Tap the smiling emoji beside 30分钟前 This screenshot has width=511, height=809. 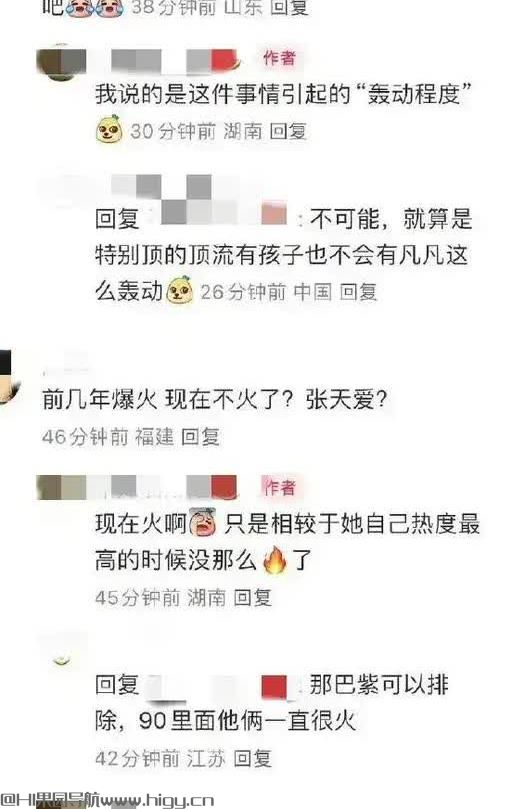click(x=109, y=130)
